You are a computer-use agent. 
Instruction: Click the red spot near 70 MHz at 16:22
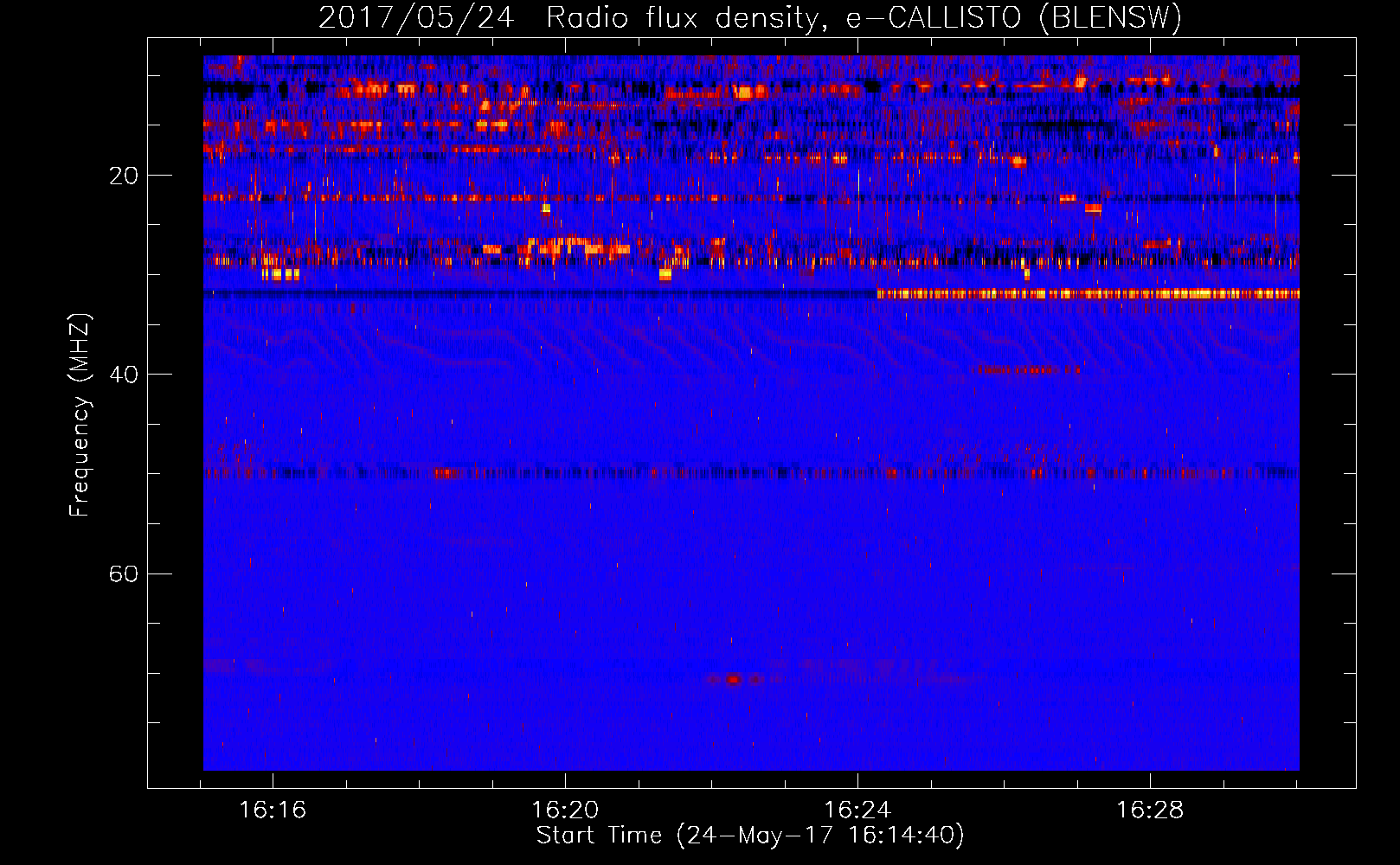734,680
